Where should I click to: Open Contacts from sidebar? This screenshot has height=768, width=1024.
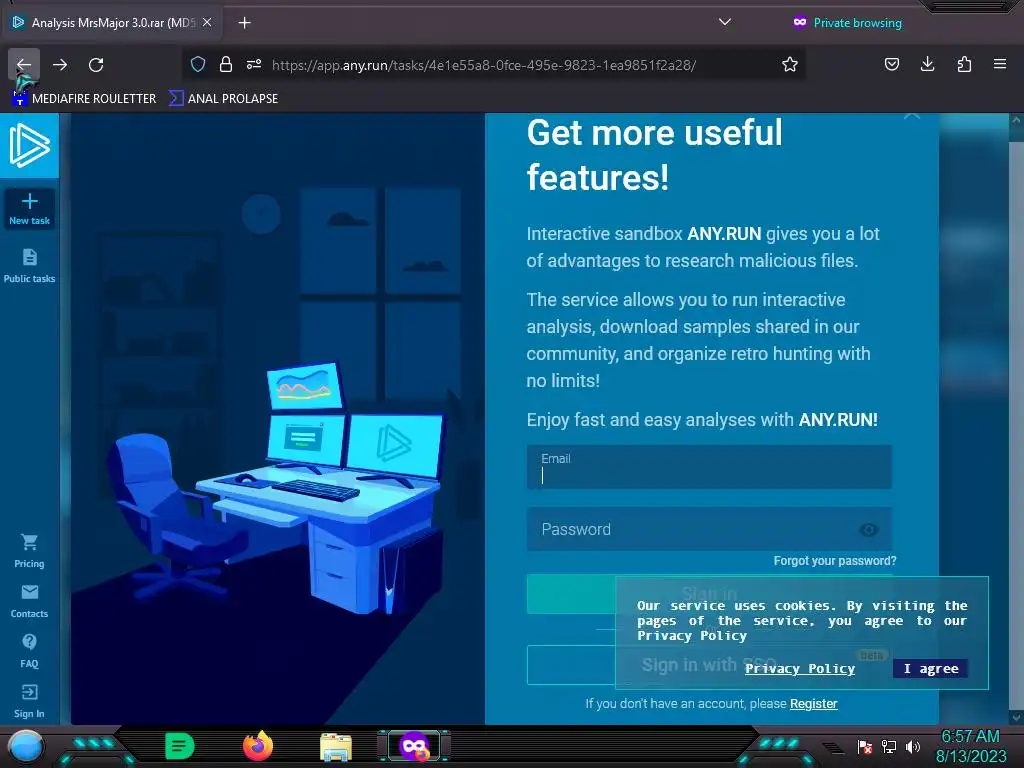[29, 601]
